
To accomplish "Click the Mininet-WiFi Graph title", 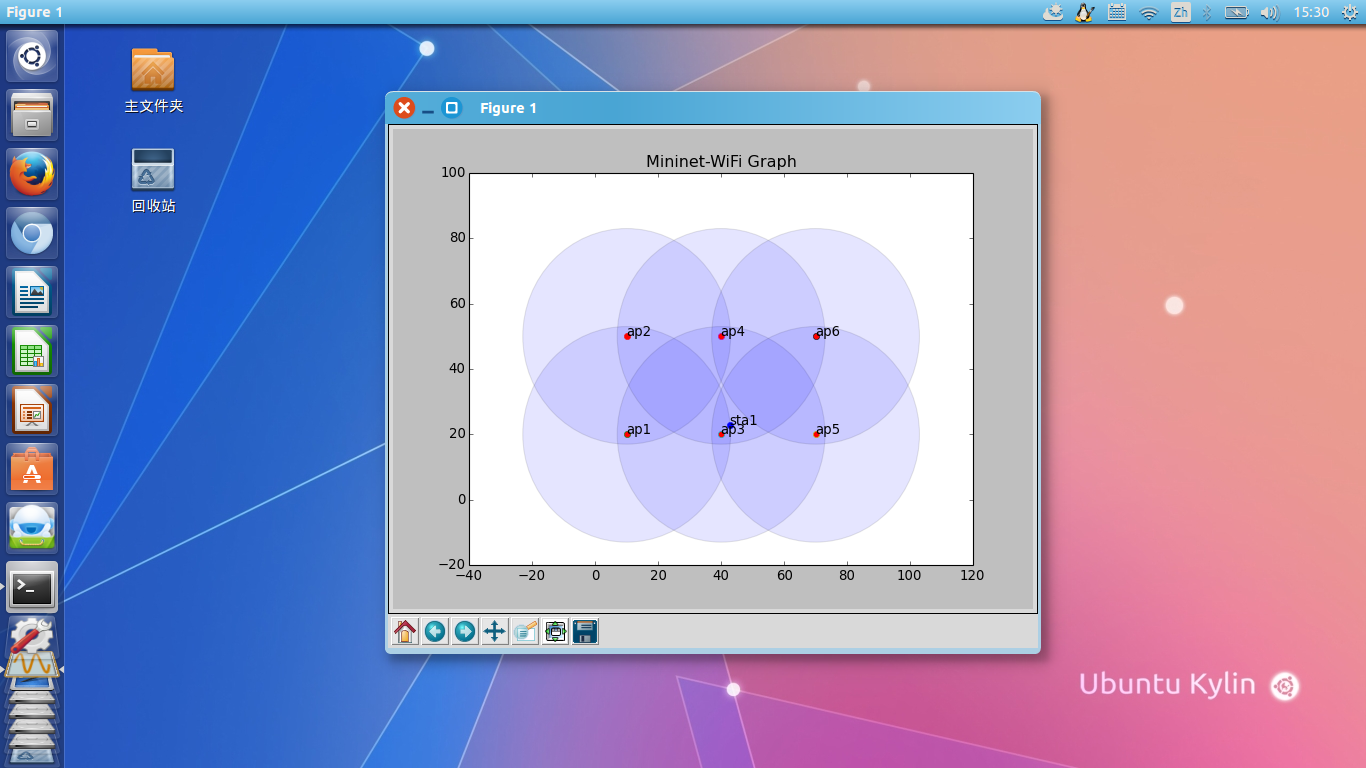I will tap(721, 161).
